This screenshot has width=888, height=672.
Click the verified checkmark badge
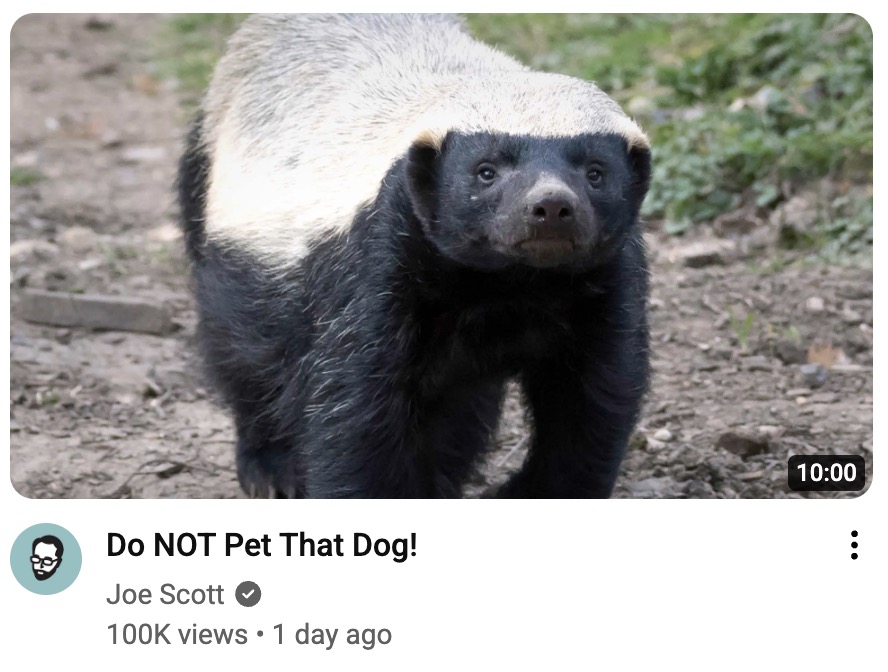click(248, 594)
